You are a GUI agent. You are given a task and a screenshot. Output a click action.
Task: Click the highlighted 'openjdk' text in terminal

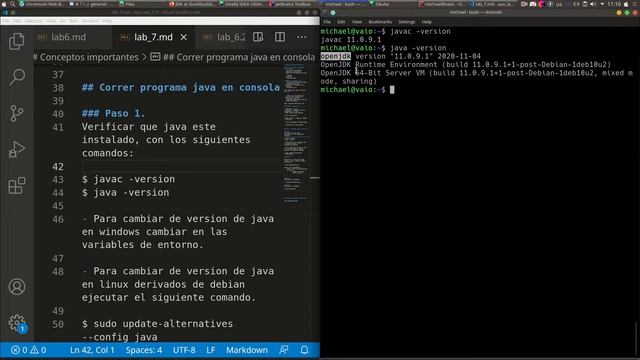pyautogui.click(x=336, y=56)
